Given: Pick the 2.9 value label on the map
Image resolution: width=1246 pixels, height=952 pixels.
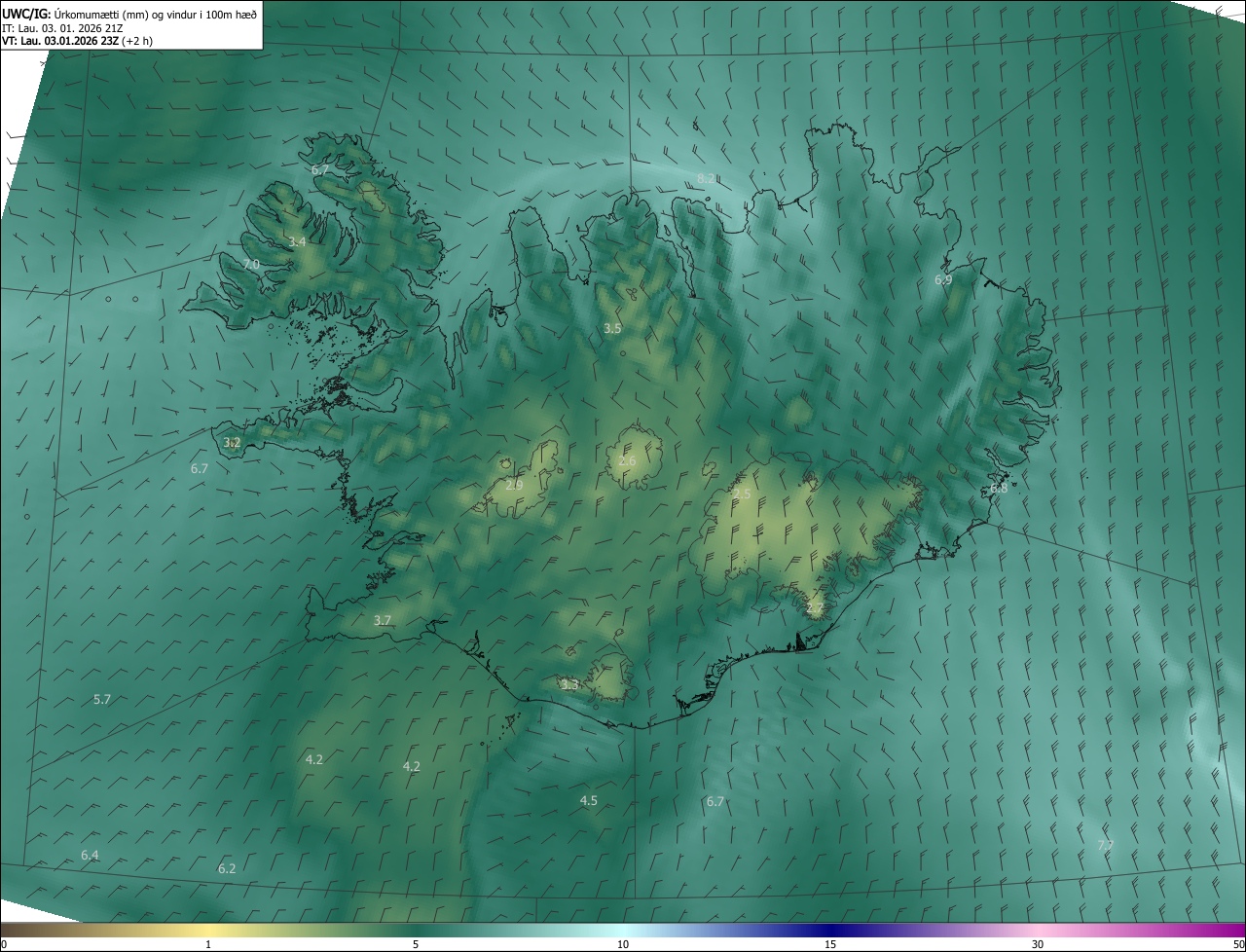Looking at the screenshot, I should (514, 485).
